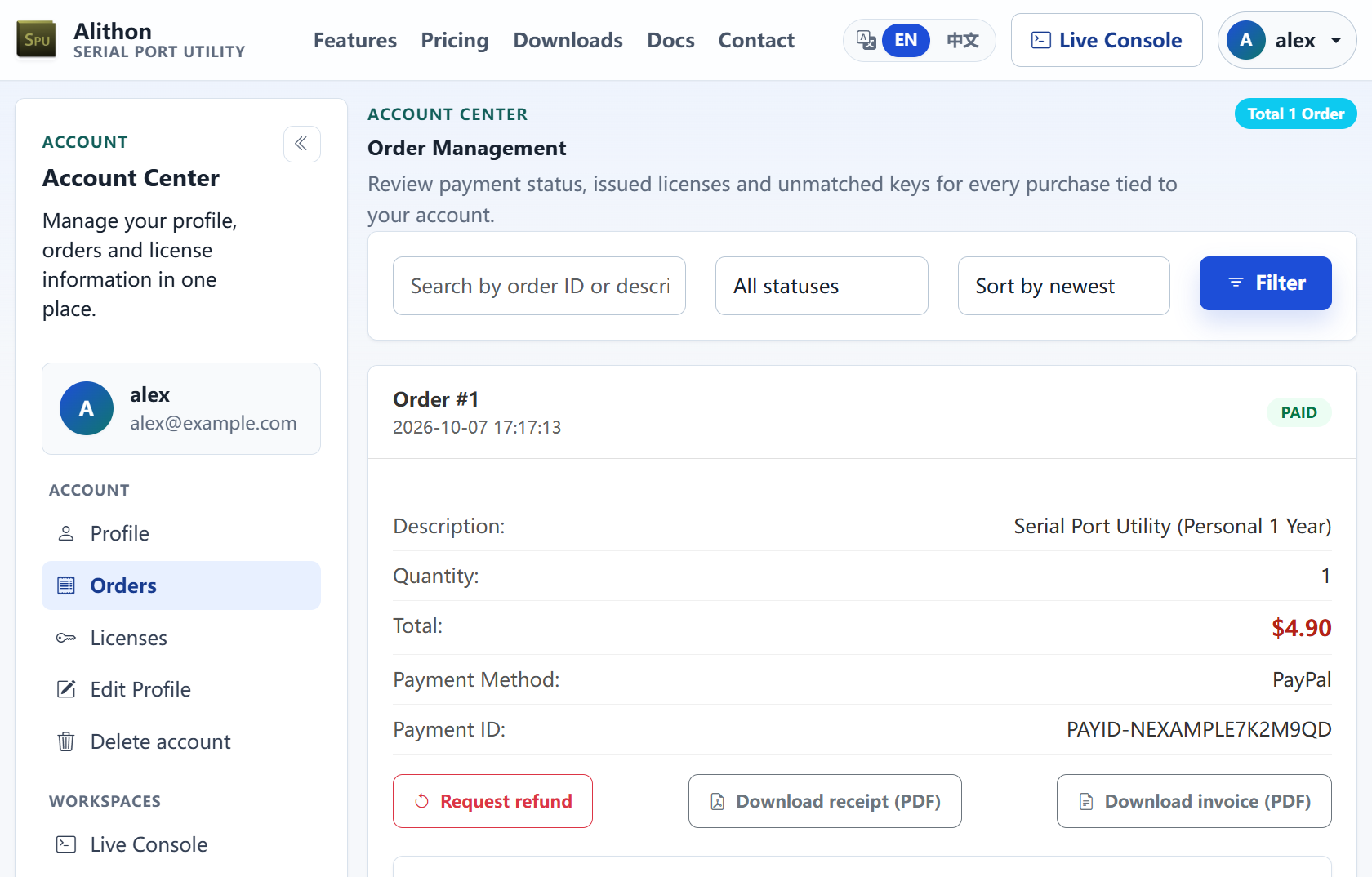The height and width of the screenshot is (877, 1372).
Task: Click the Order Management heading
Action: (466, 148)
